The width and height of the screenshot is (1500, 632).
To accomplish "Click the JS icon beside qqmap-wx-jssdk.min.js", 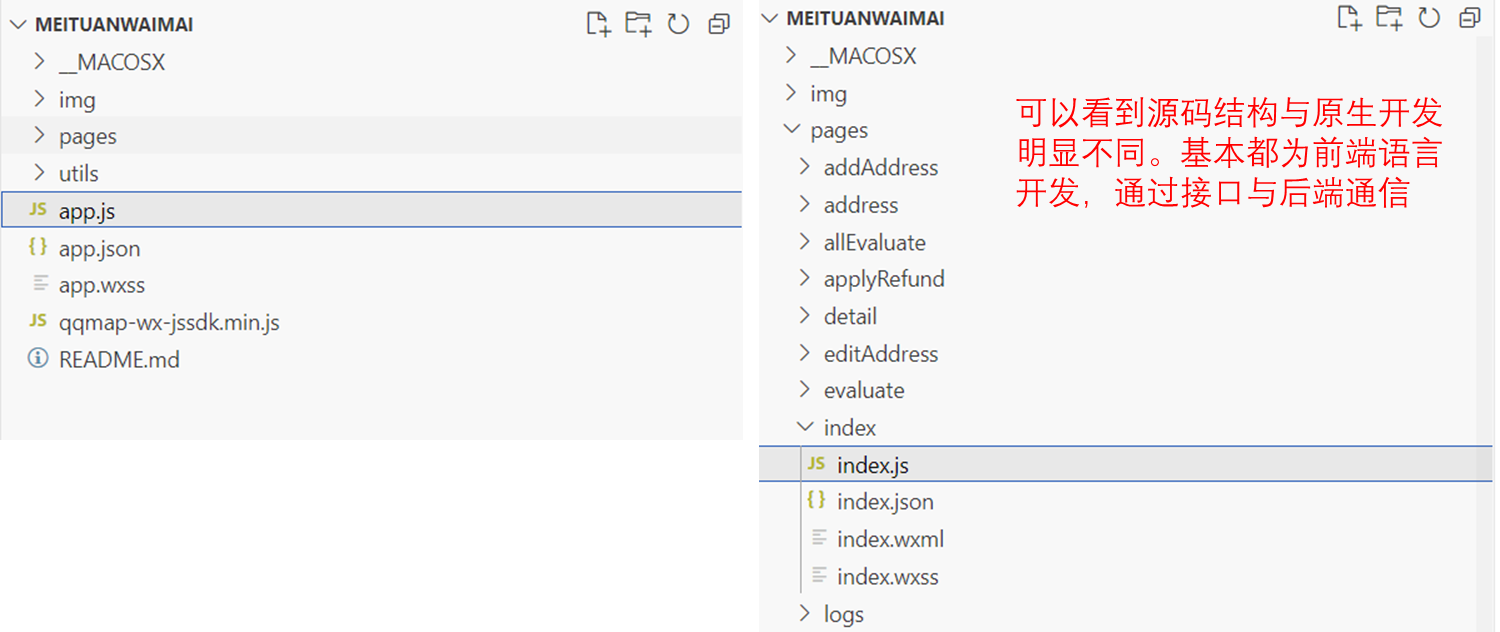I will (38, 321).
